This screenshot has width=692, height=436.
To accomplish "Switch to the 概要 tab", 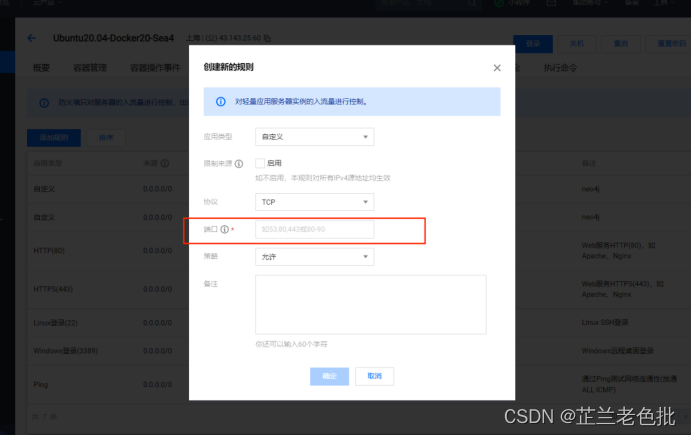I will point(41,68).
